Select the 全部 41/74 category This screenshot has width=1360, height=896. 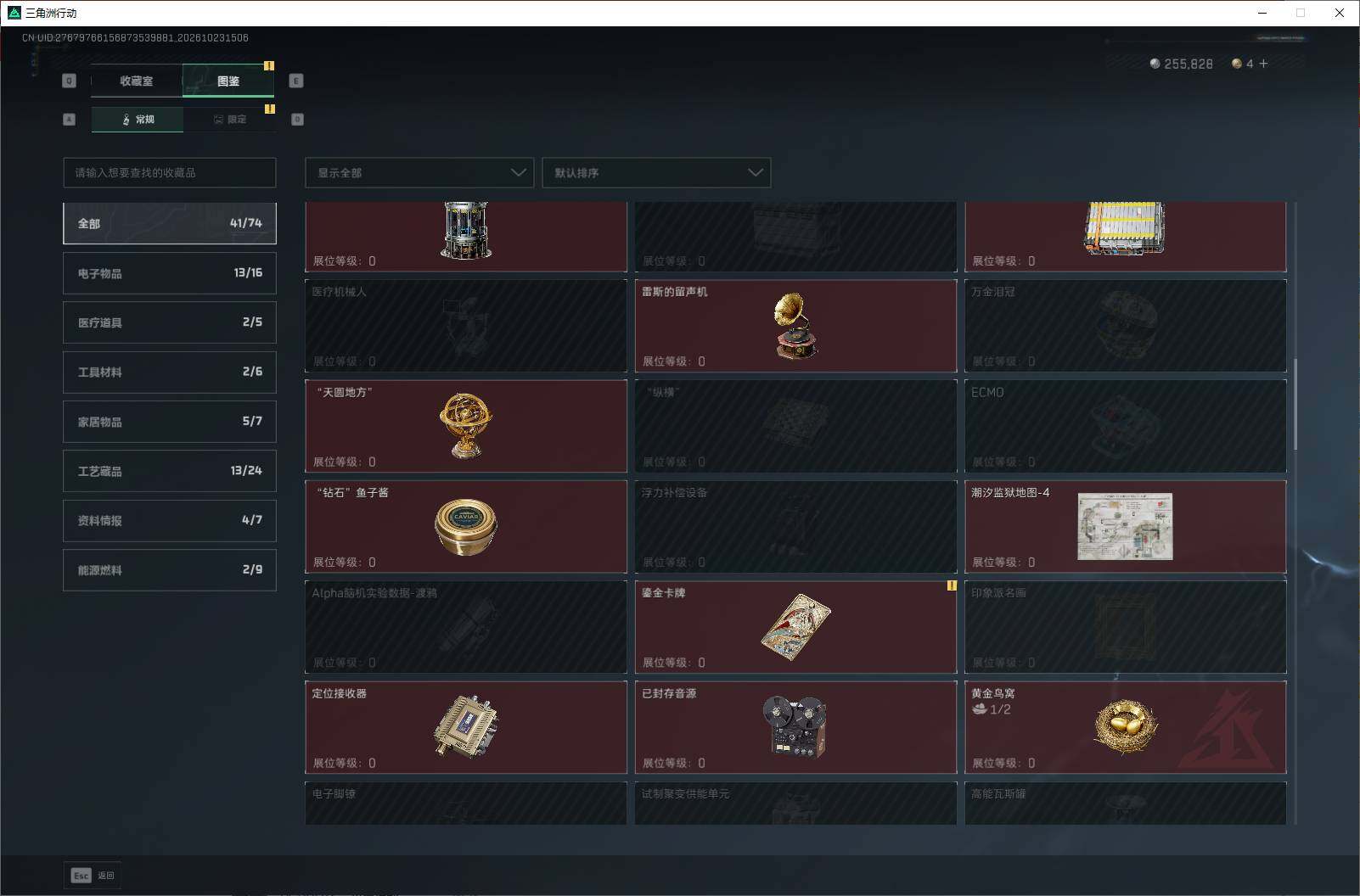(170, 223)
